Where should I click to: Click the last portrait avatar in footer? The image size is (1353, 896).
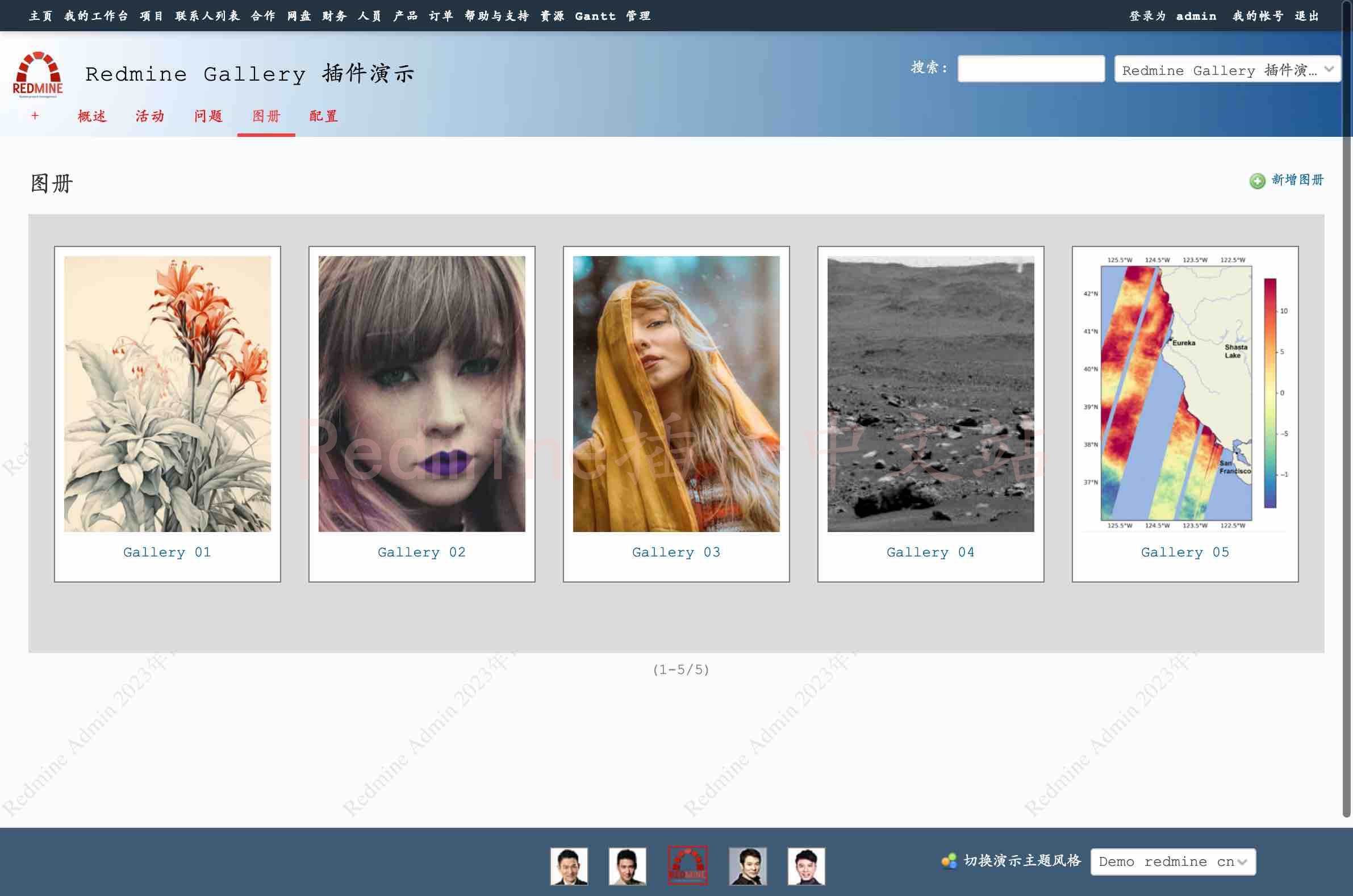(x=806, y=866)
